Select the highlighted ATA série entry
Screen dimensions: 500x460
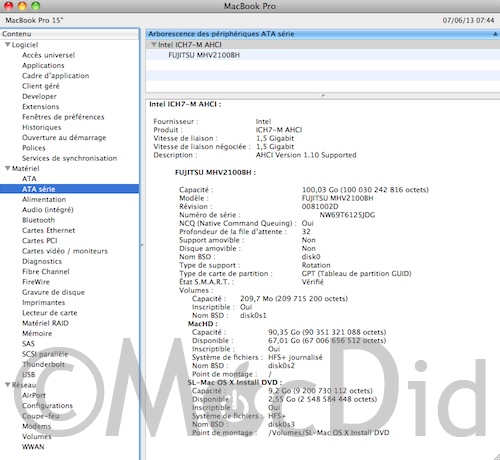click(69, 189)
